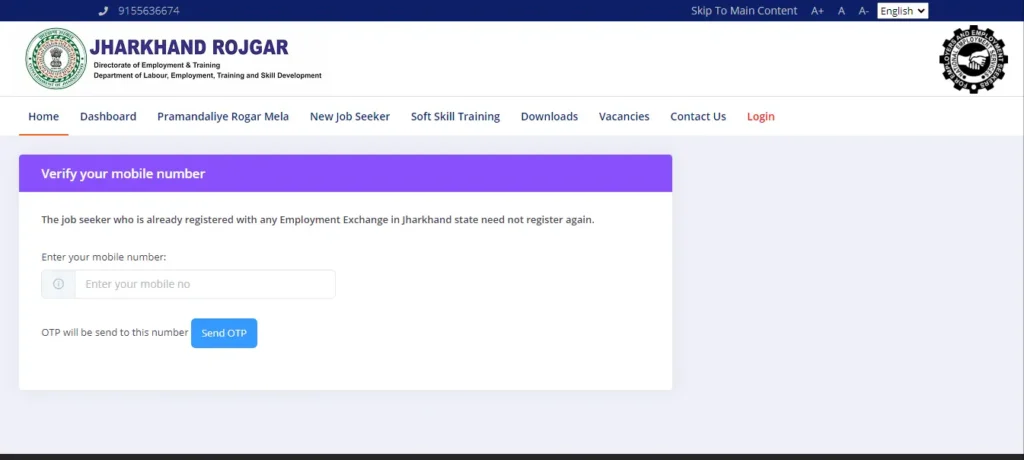
Task: Open the Vacancies menu item
Action: coord(624,116)
